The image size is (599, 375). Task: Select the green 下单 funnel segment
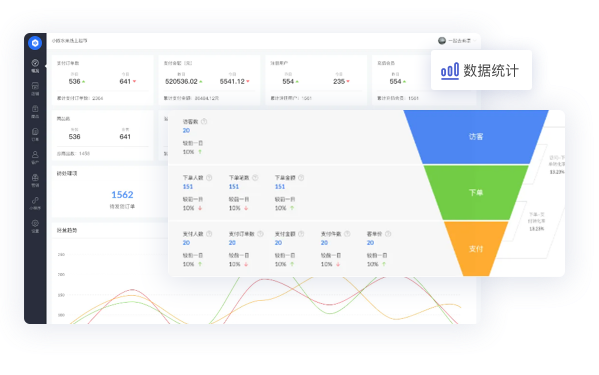pos(476,192)
